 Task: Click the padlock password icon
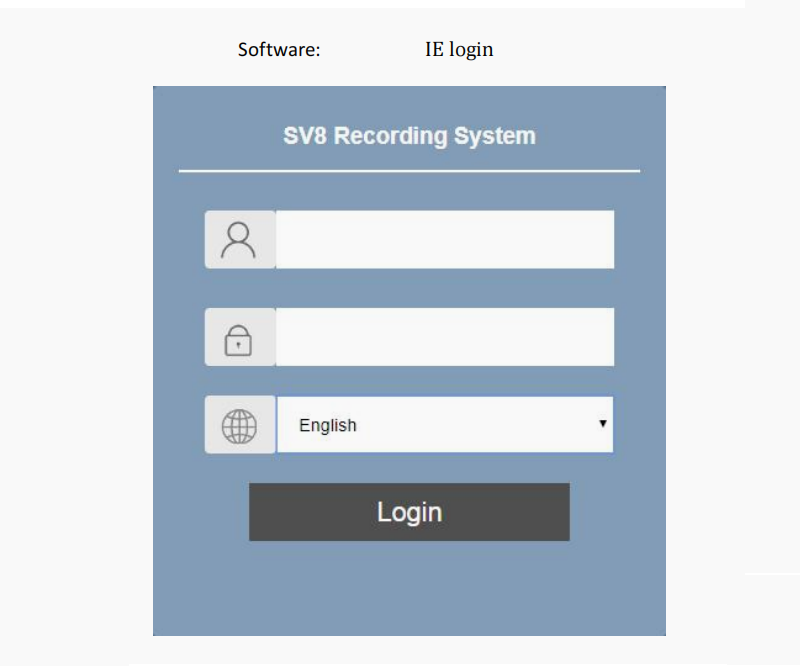coord(239,341)
